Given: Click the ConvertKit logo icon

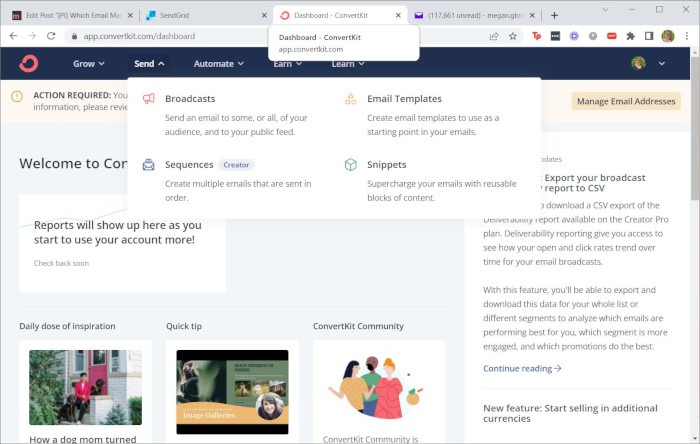Looking at the screenshot, I should (x=29, y=64).
